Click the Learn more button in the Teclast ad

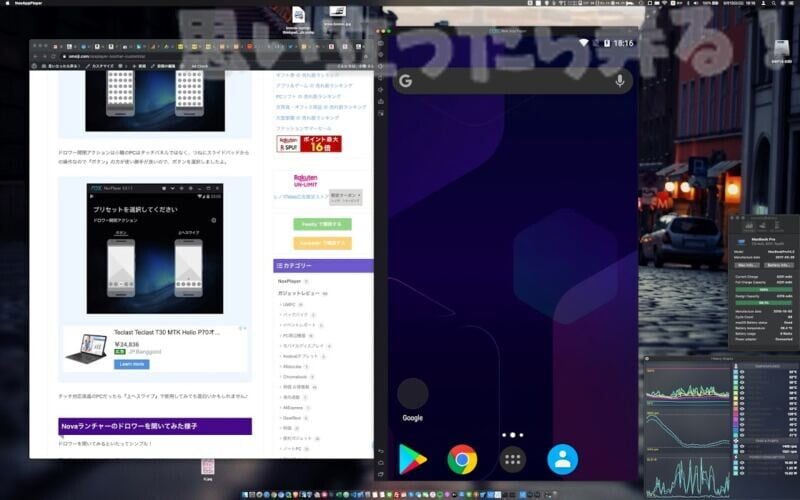coord(132,364)
